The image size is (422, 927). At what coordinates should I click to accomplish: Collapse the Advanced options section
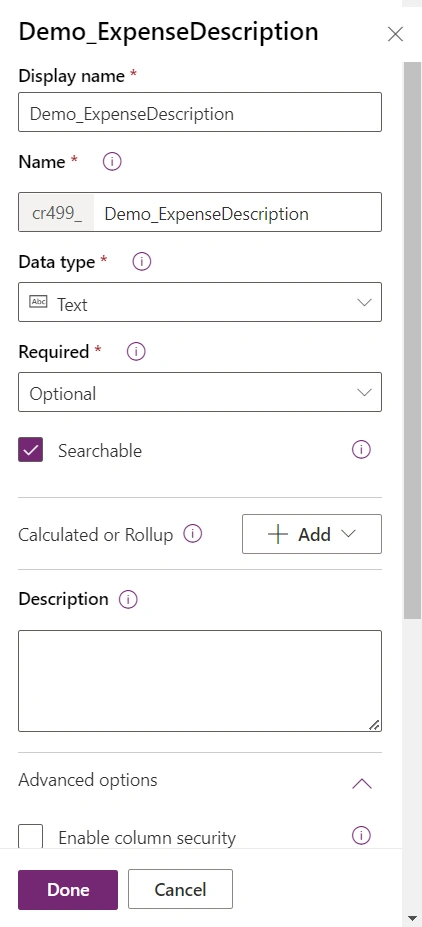[362, 784]
